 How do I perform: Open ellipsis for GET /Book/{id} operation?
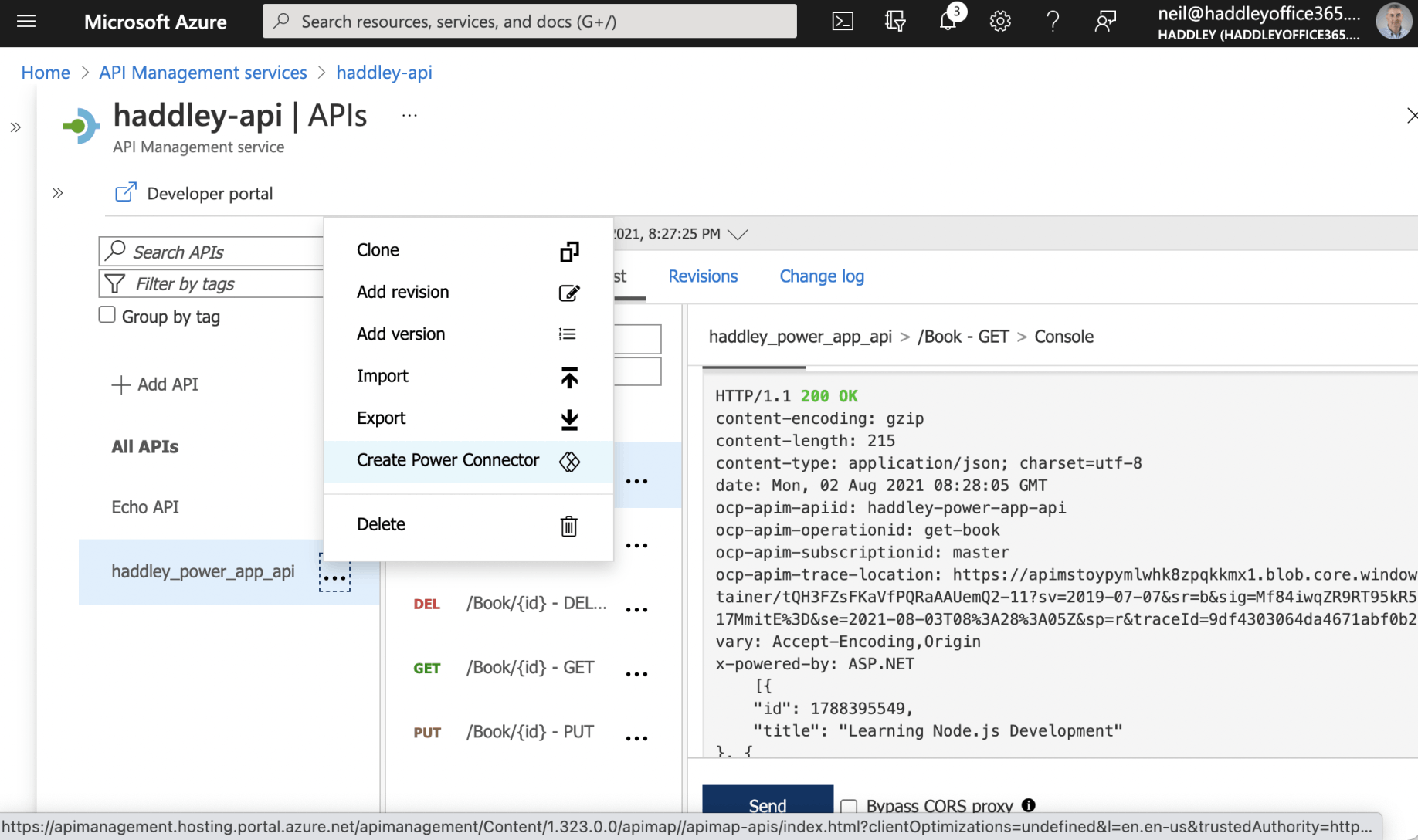636,673
